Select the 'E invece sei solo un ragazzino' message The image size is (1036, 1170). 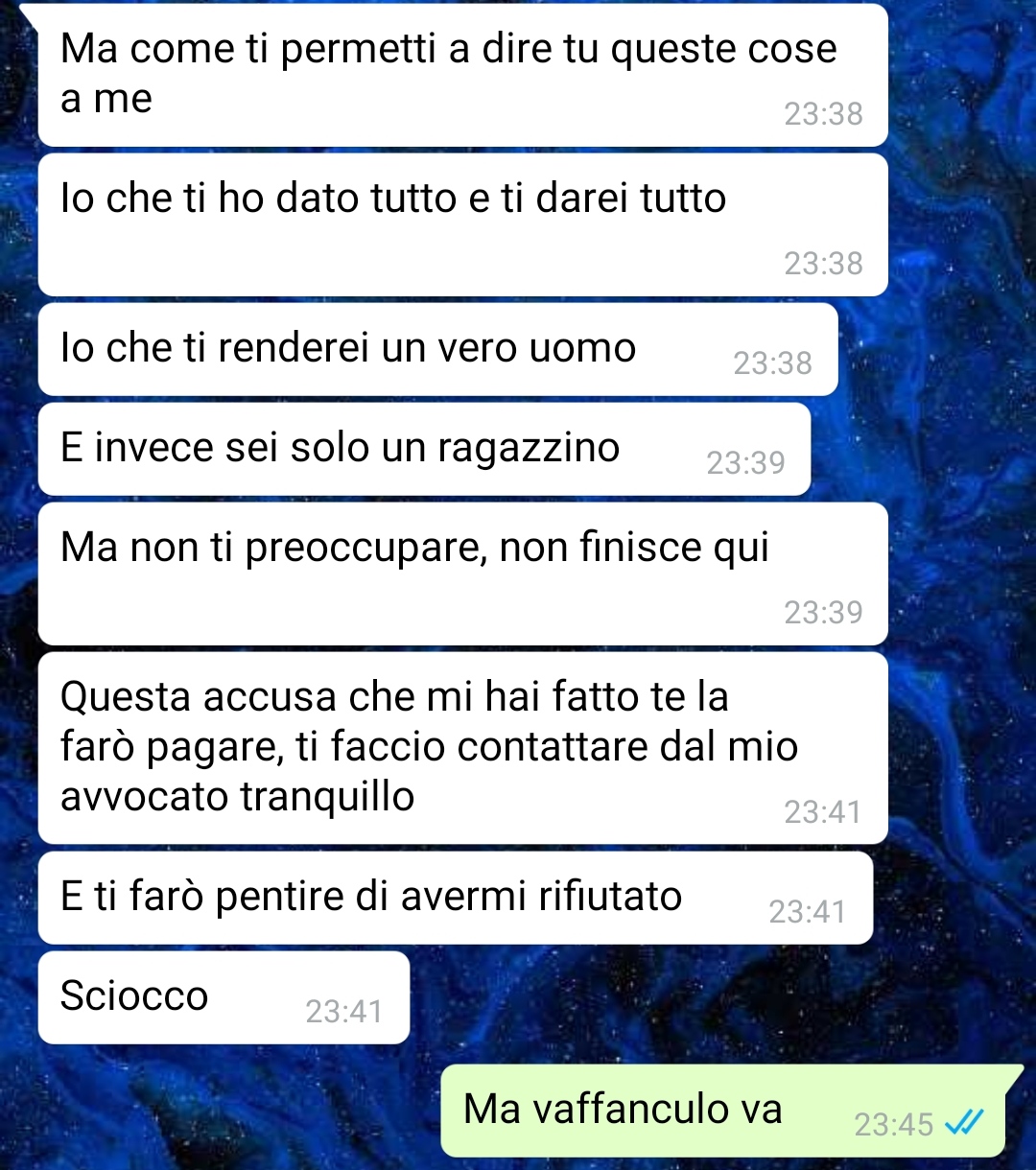point(424,449)
